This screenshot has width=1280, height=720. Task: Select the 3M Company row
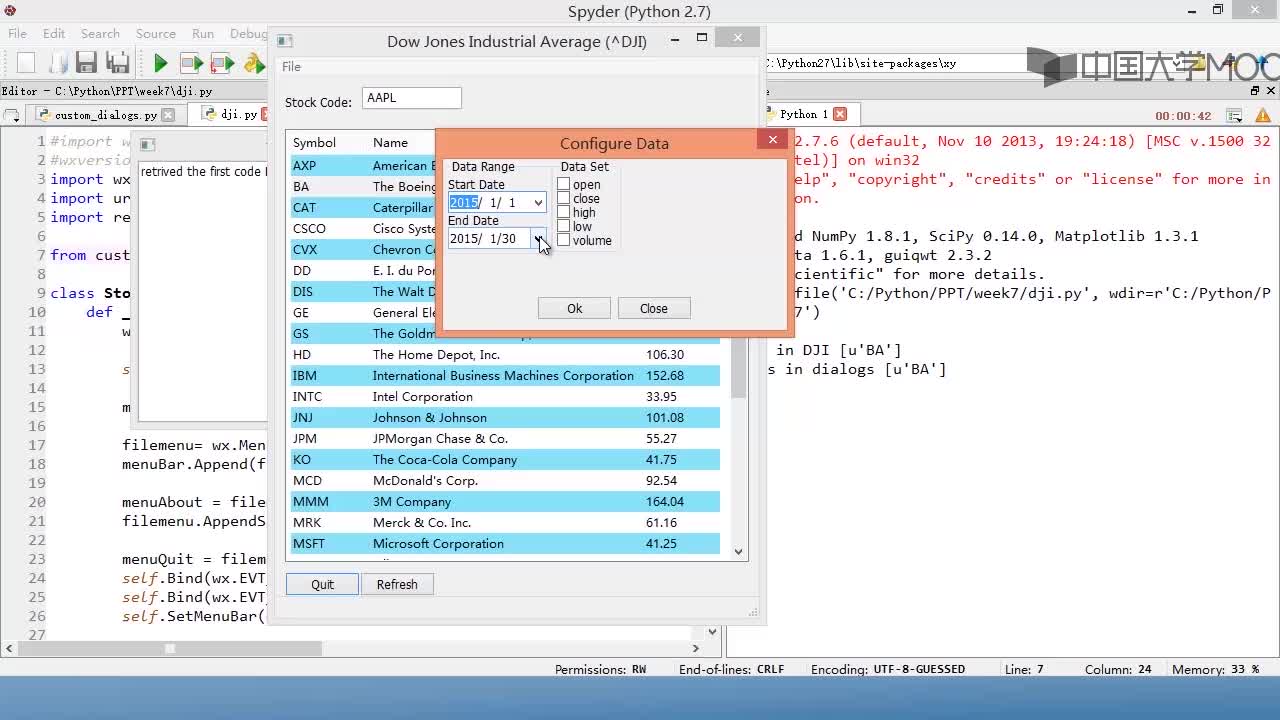(505, 502)
